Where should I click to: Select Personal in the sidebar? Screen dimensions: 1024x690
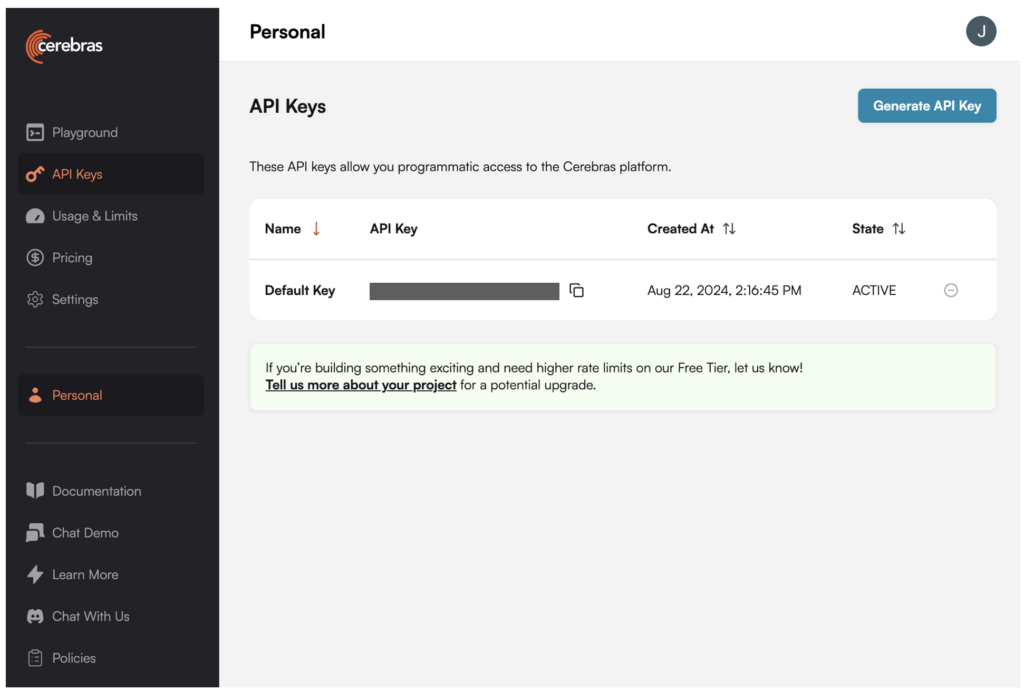77,396
